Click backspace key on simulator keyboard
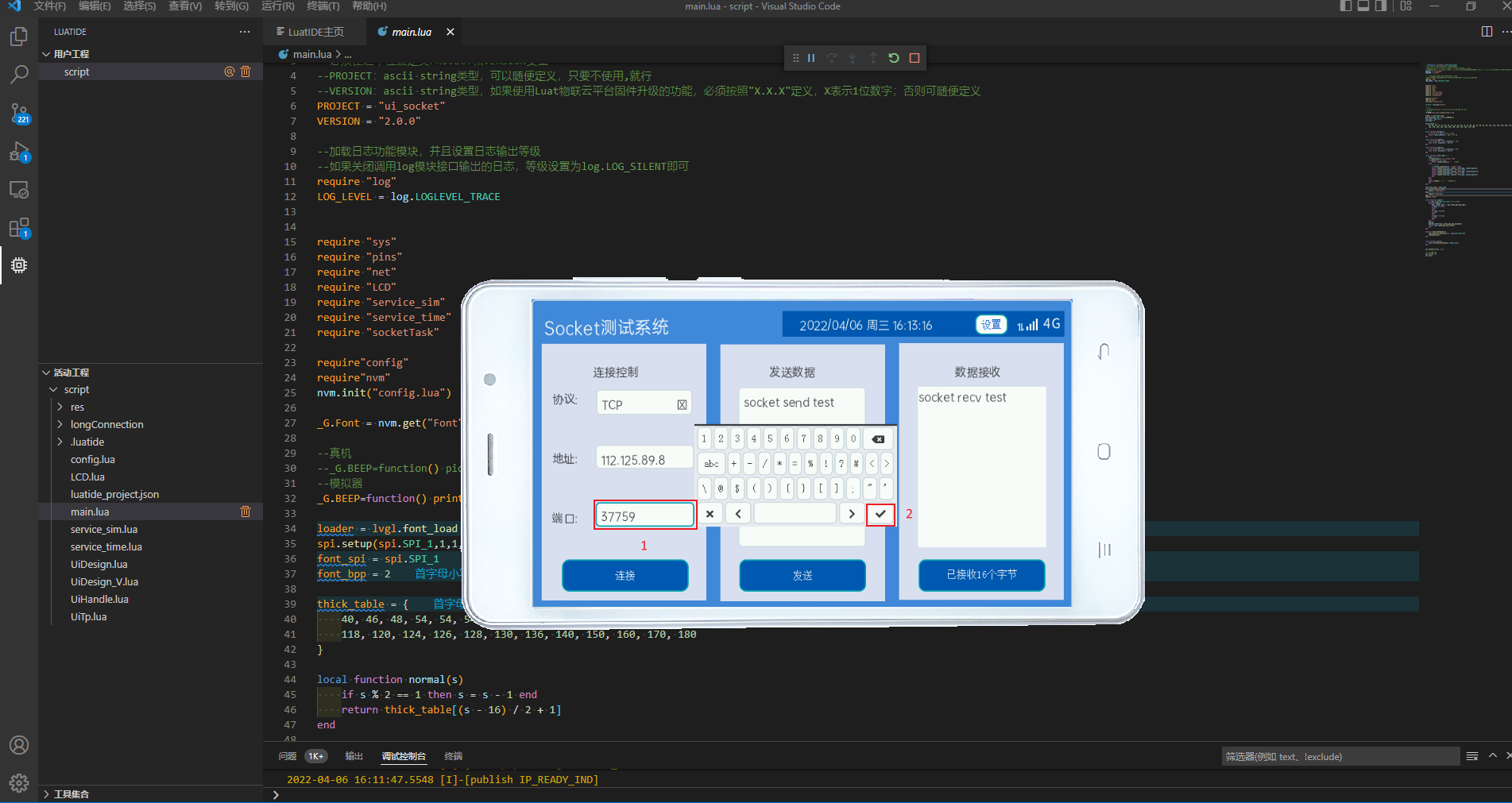The height and width of the screenshot is (803, 1512). click(878, 438)
